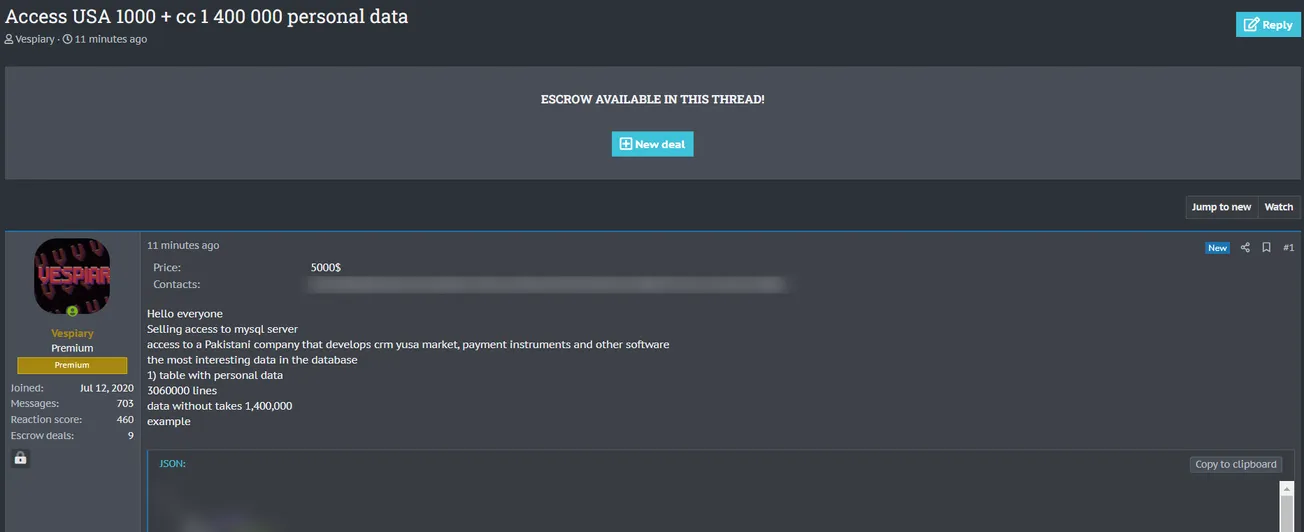Copy the JSON block to clipboard

(1236, 464)
